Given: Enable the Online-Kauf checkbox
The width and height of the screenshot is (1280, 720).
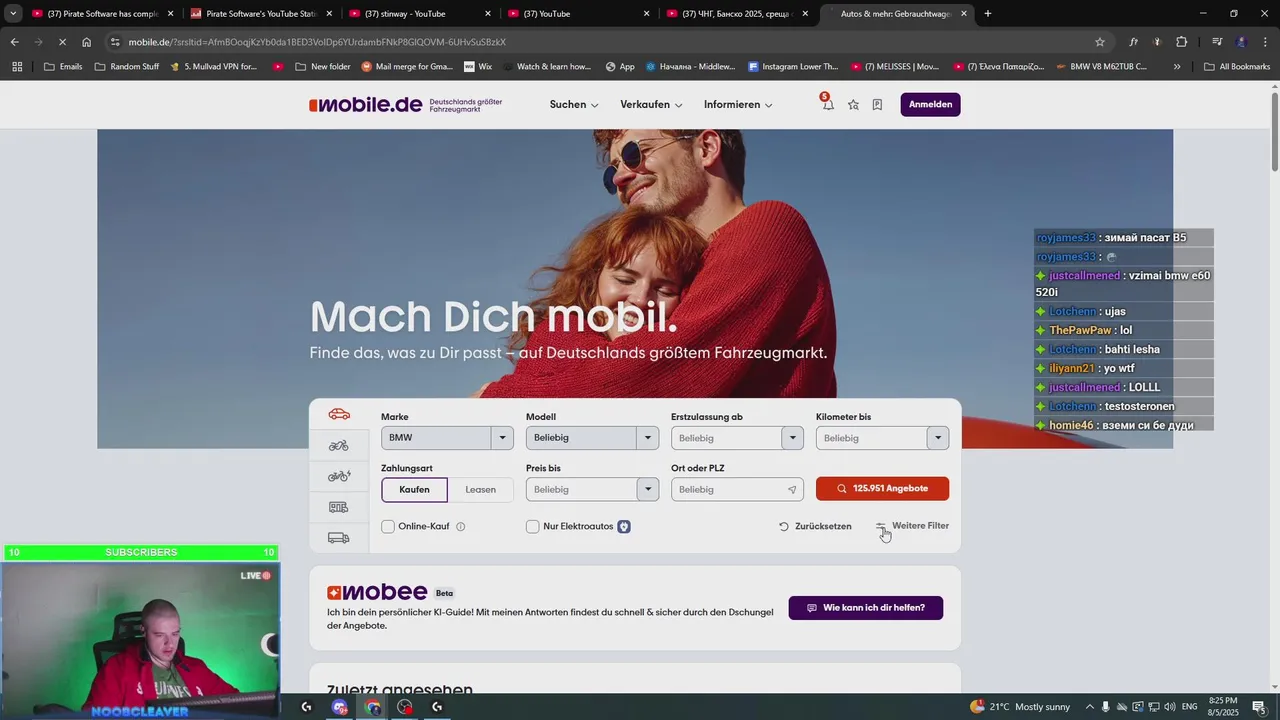Looking at the screenshot, I should (388, 526).
